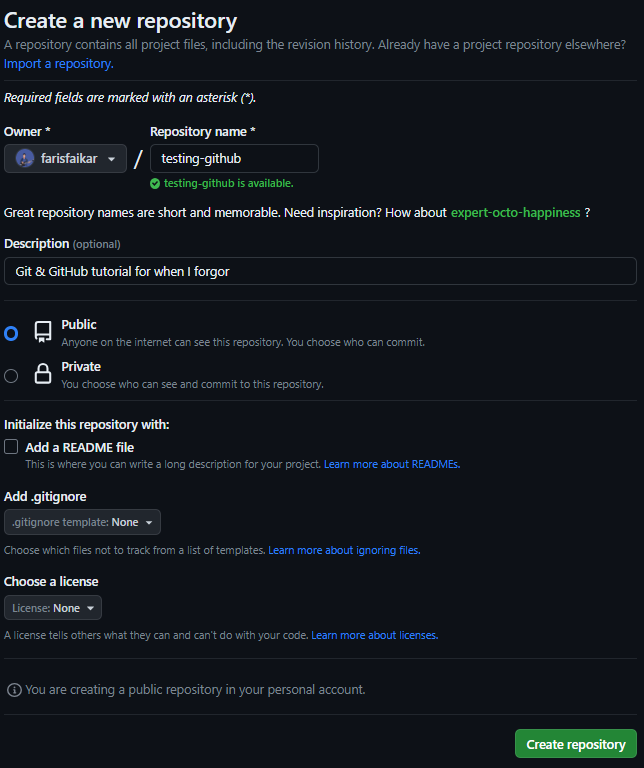
Task: Click the public repository book icon
Action: [x=43, y=332]
